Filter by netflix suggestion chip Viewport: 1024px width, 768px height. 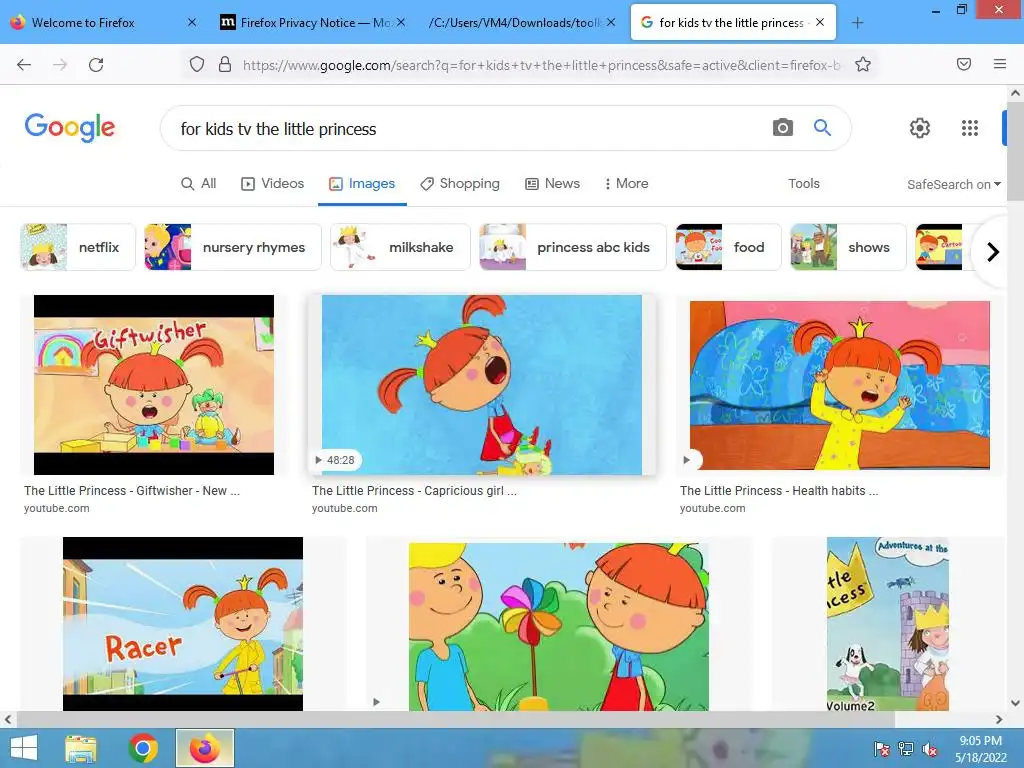(x=78, y=247)
